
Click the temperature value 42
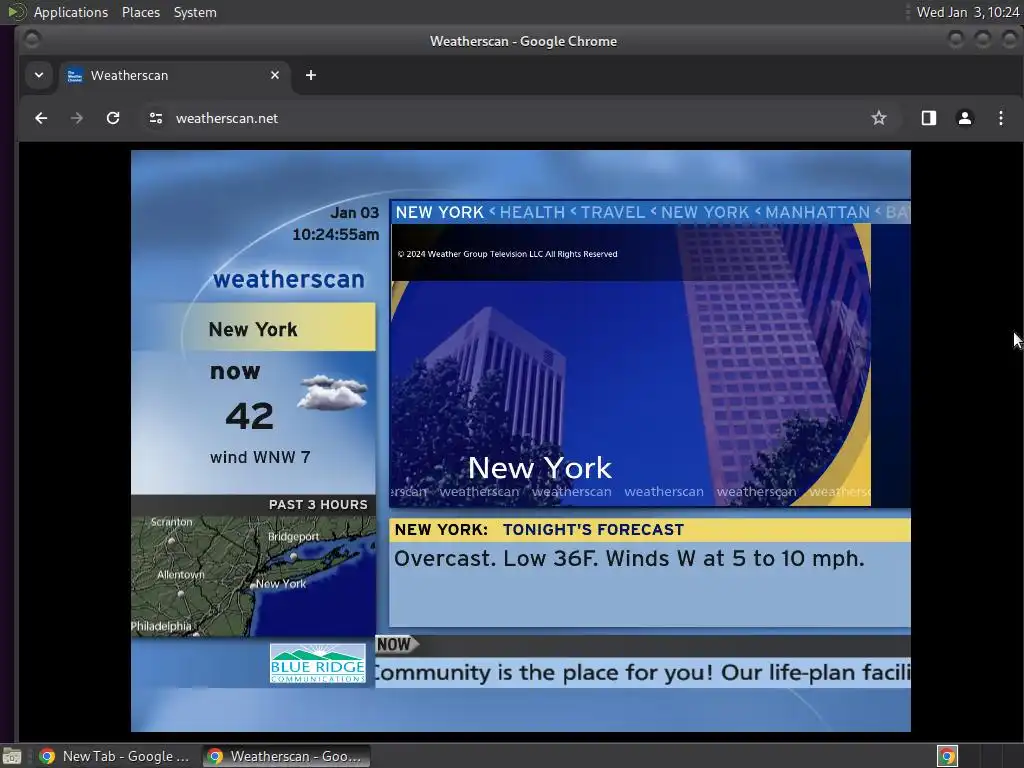pyautogui.click(x=249, y=417)
